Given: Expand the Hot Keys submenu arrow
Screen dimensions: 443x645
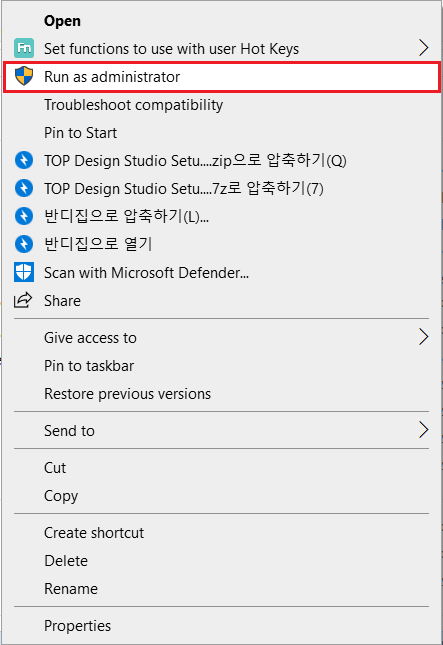Looking at the screenshot, I should click(x=424, y=49).
